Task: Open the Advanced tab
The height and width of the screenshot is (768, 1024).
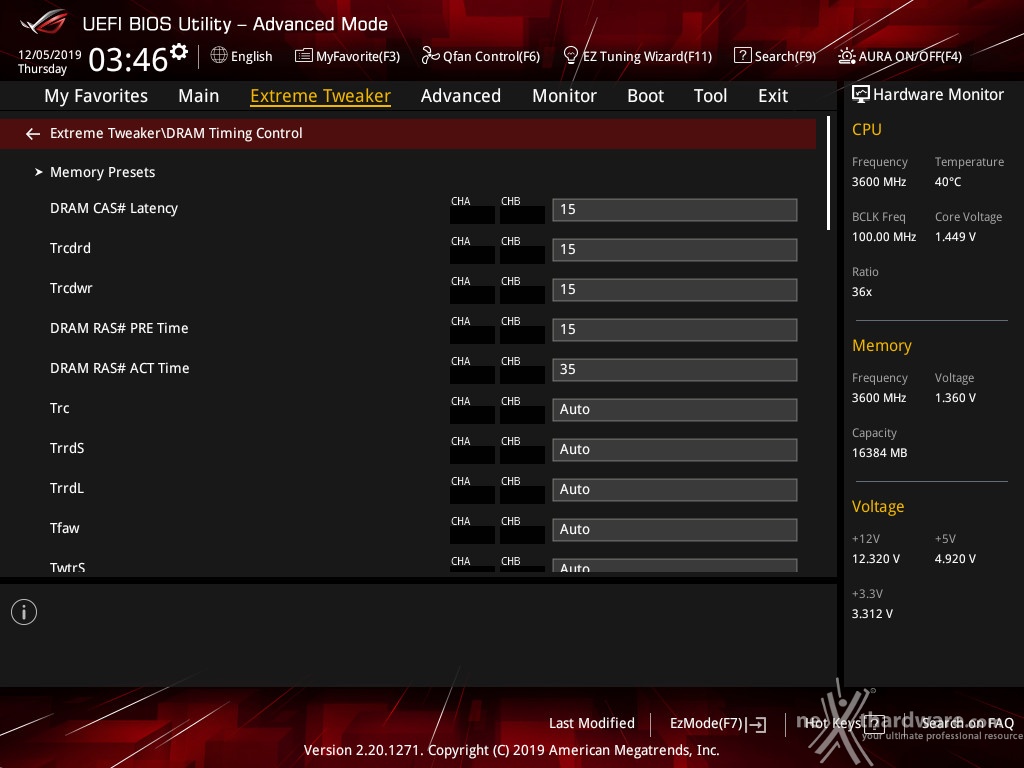Action: click(461, 96)
